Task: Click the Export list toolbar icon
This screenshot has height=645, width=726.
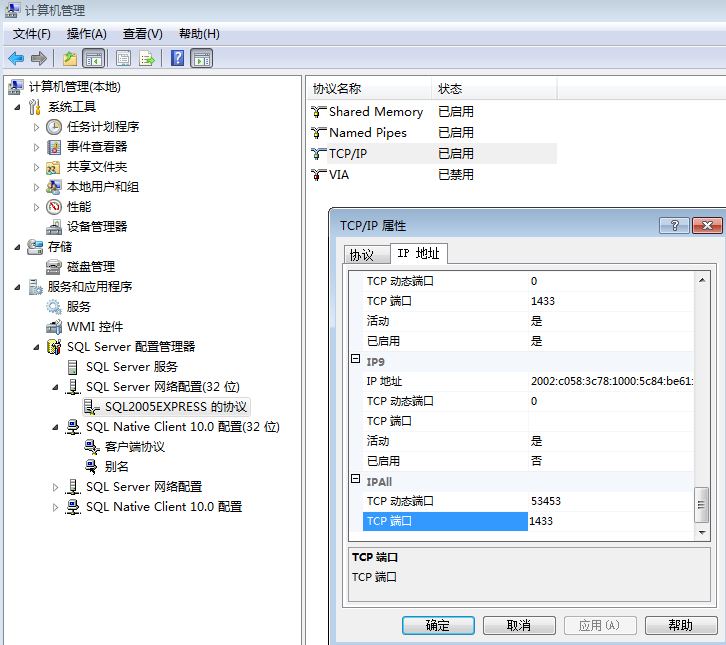Action: (x=147, y=58)
